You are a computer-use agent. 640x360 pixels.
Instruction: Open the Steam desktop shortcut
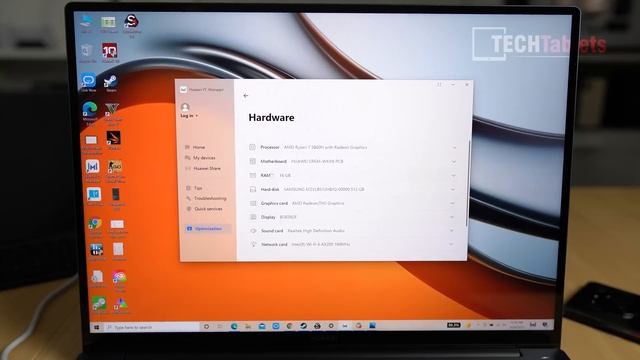click(111, 83)
